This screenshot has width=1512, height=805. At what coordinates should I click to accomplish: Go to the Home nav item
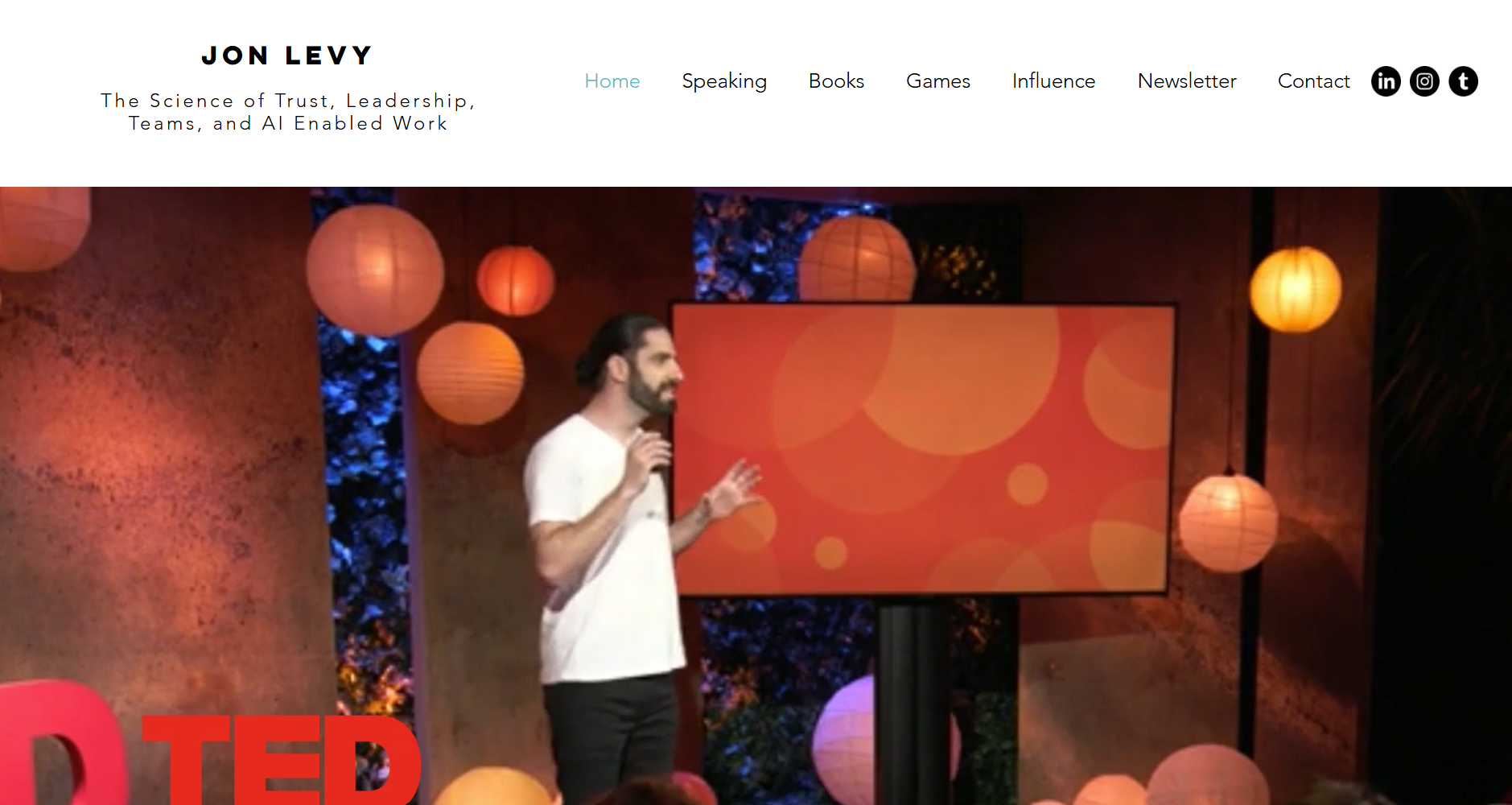click(612, 81)
